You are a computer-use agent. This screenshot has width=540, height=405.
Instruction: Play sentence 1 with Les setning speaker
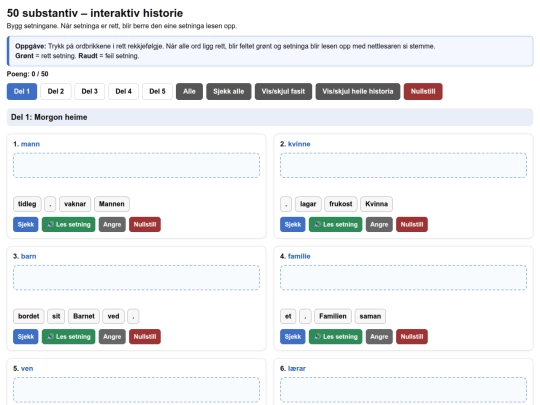[69, 225]
